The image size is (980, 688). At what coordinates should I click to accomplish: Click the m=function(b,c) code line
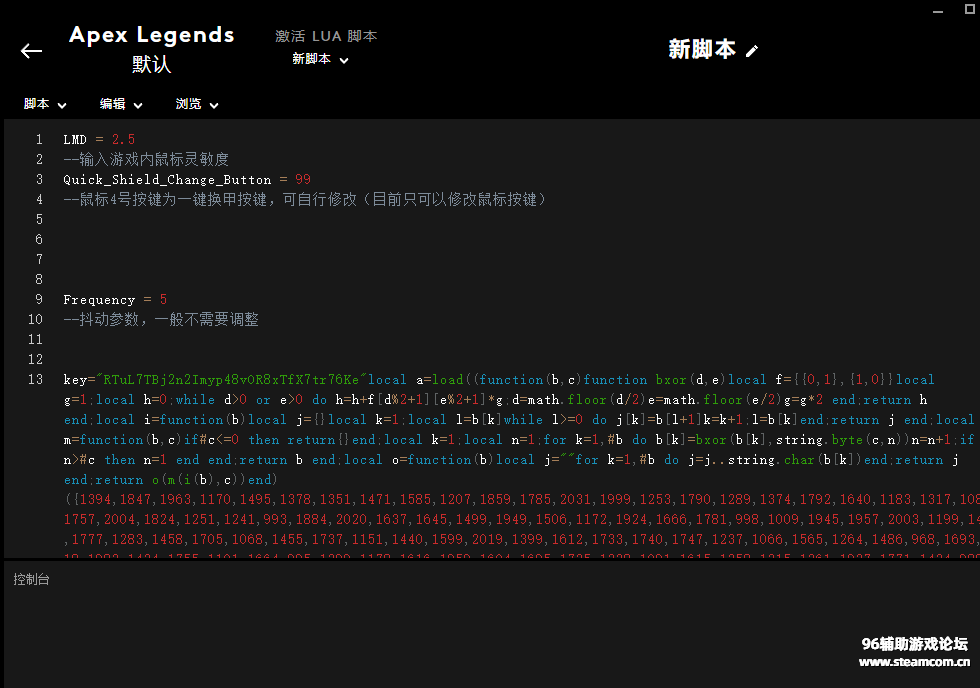519,439
